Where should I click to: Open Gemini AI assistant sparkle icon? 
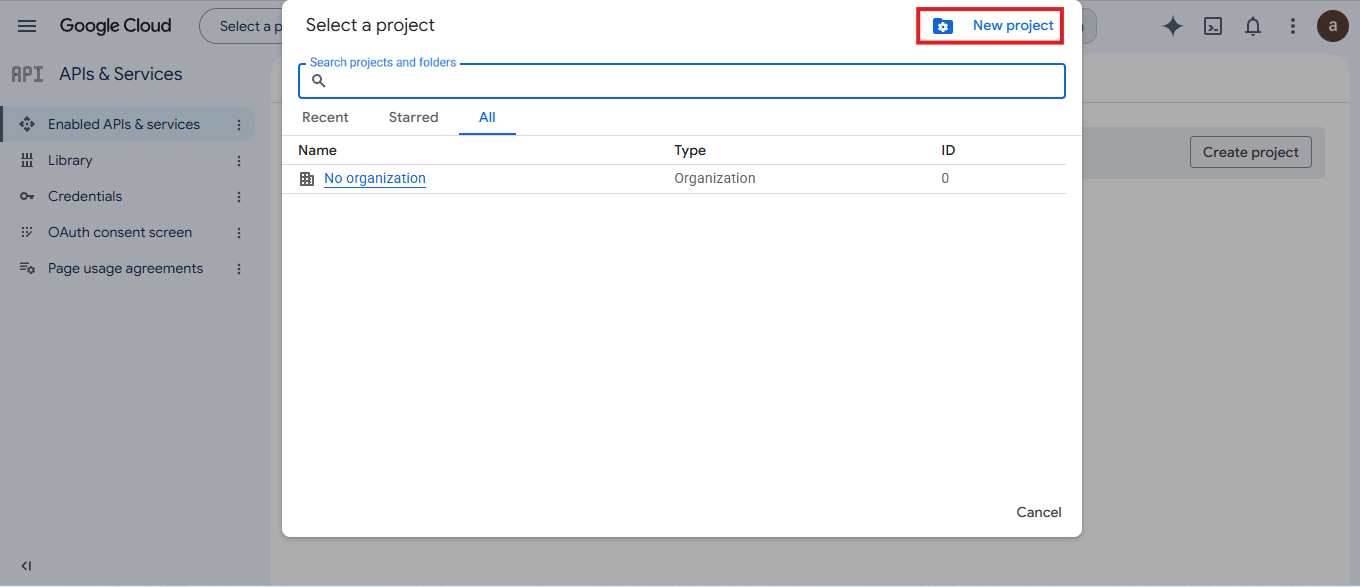[x=1173, y=27]
